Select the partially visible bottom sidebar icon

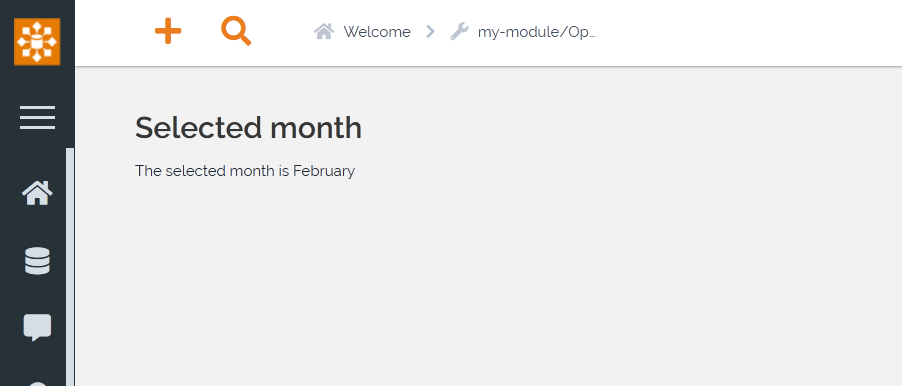(x=37, y=384)
